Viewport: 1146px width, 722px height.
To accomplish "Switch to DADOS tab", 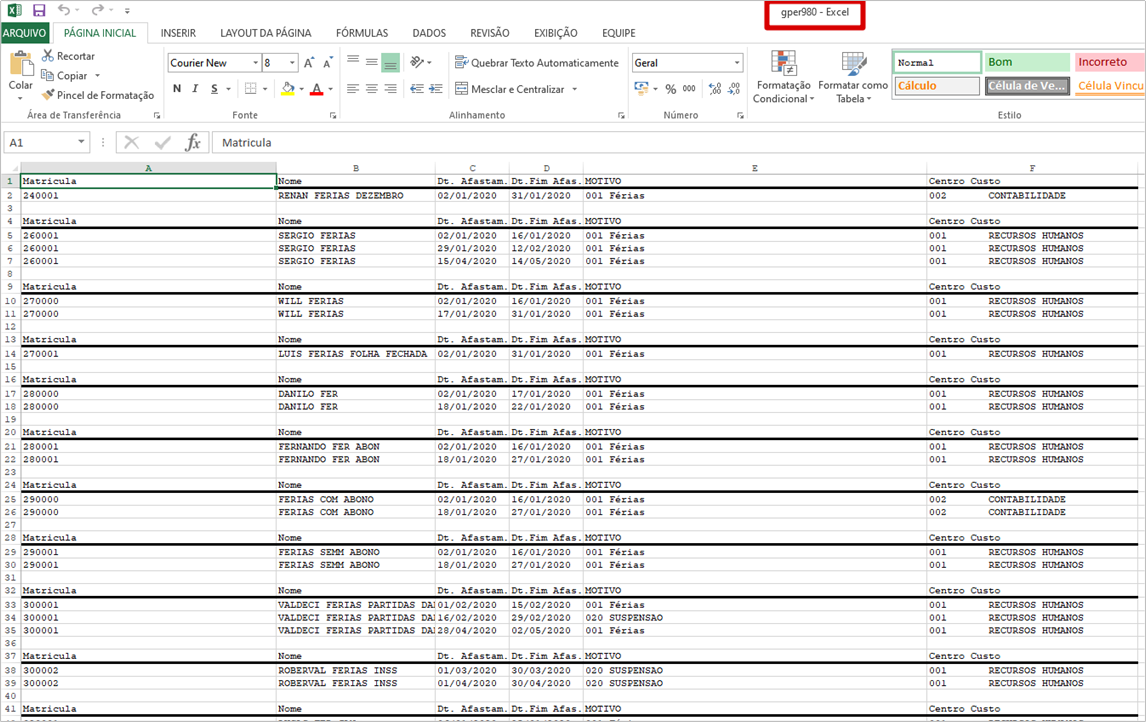I will pyautogui.click(x=429, y=33).
